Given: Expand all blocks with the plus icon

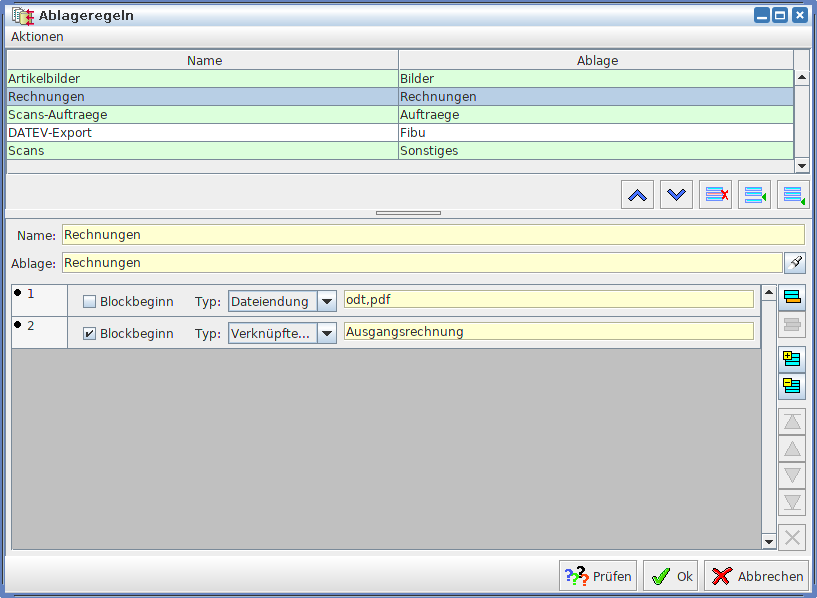Looking at the screenshot, I should pyautogui.click(x=792, y=358).
